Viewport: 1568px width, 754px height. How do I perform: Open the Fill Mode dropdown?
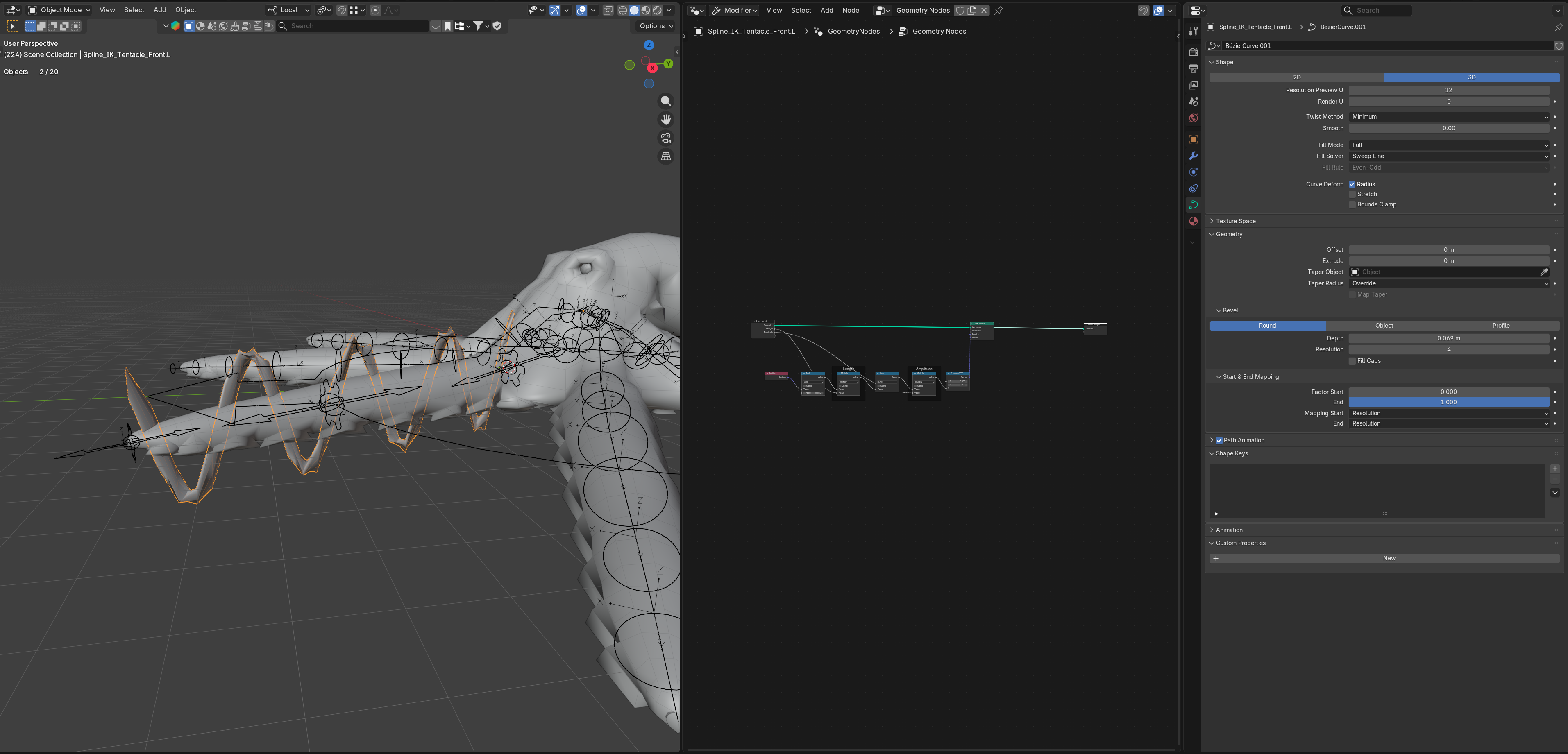point(1449,145)
